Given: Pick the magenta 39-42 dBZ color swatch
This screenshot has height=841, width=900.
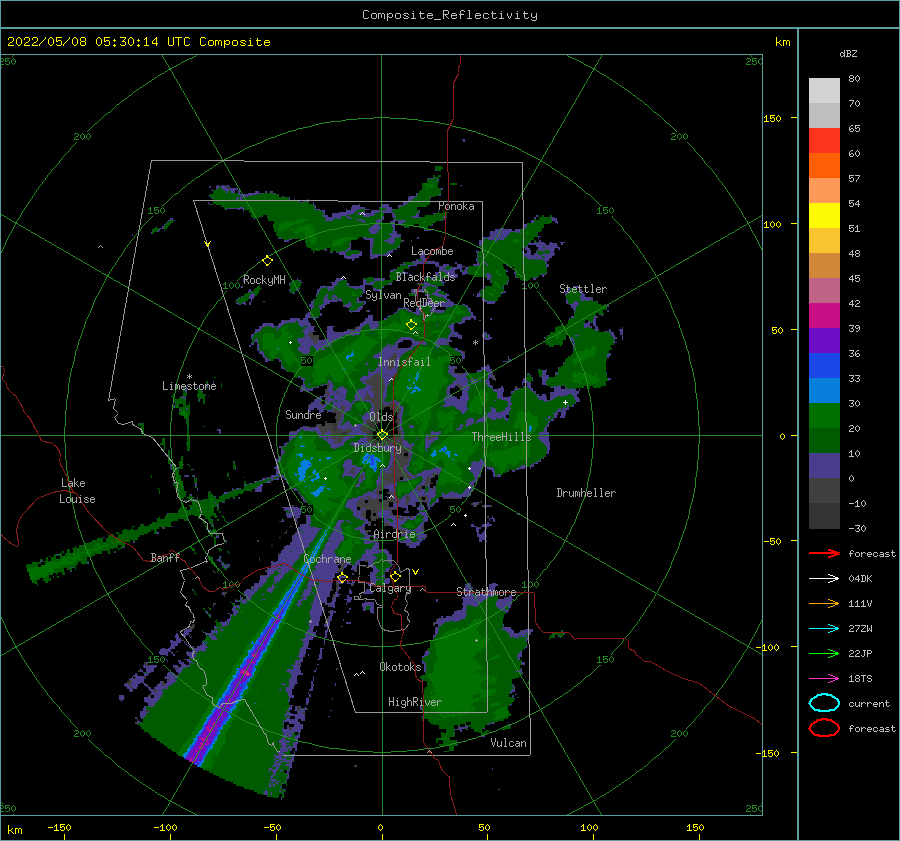Looking at the screenshot, I should pos(824,316).
